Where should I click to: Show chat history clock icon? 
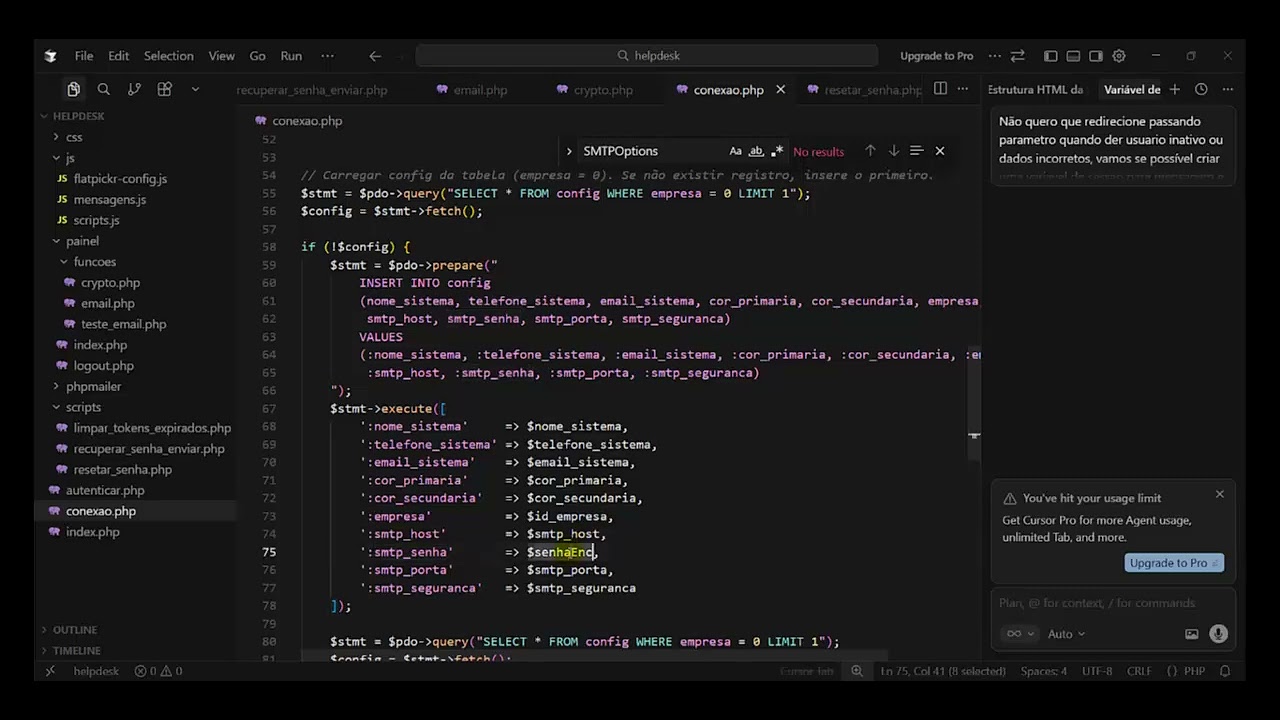click(1201, 89)
